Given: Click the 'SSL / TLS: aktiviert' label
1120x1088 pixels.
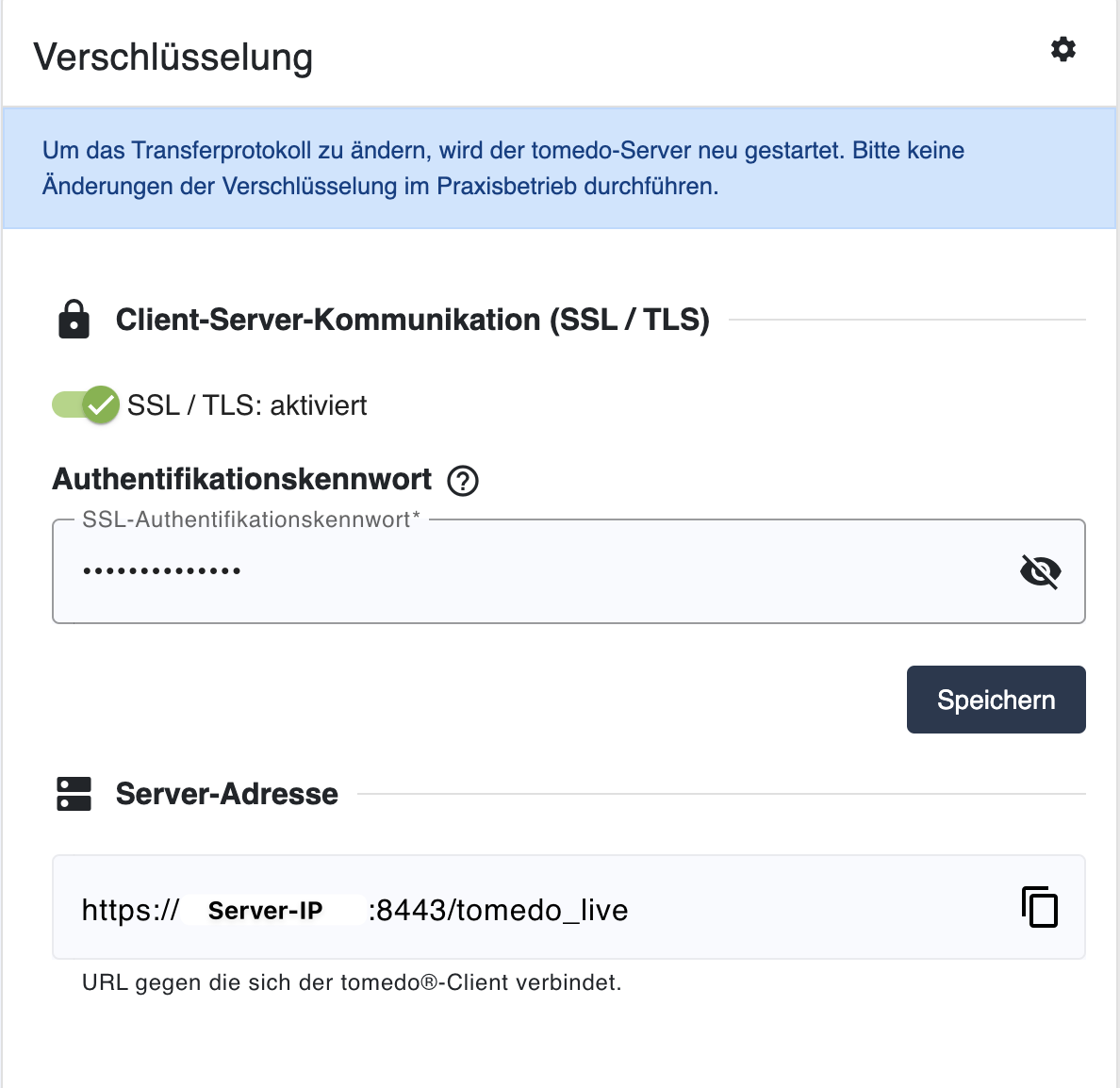Looking at the screenshot, I should point(247,405).
